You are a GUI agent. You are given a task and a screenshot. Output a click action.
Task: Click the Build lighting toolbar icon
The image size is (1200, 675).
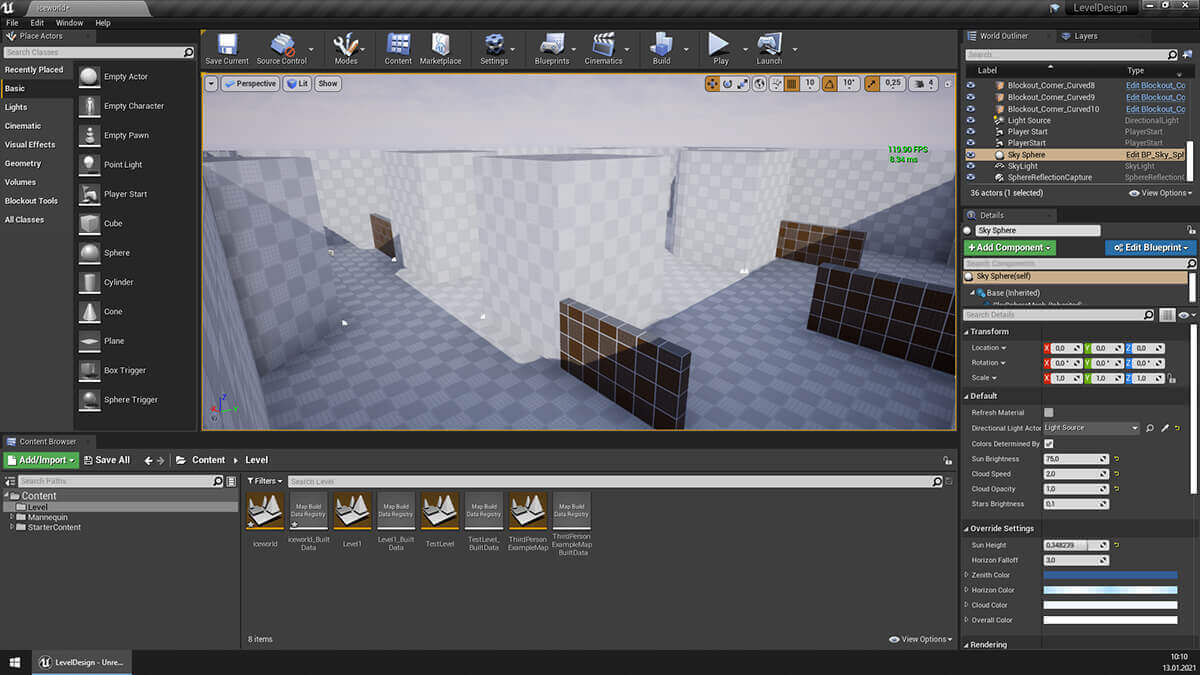661,46
